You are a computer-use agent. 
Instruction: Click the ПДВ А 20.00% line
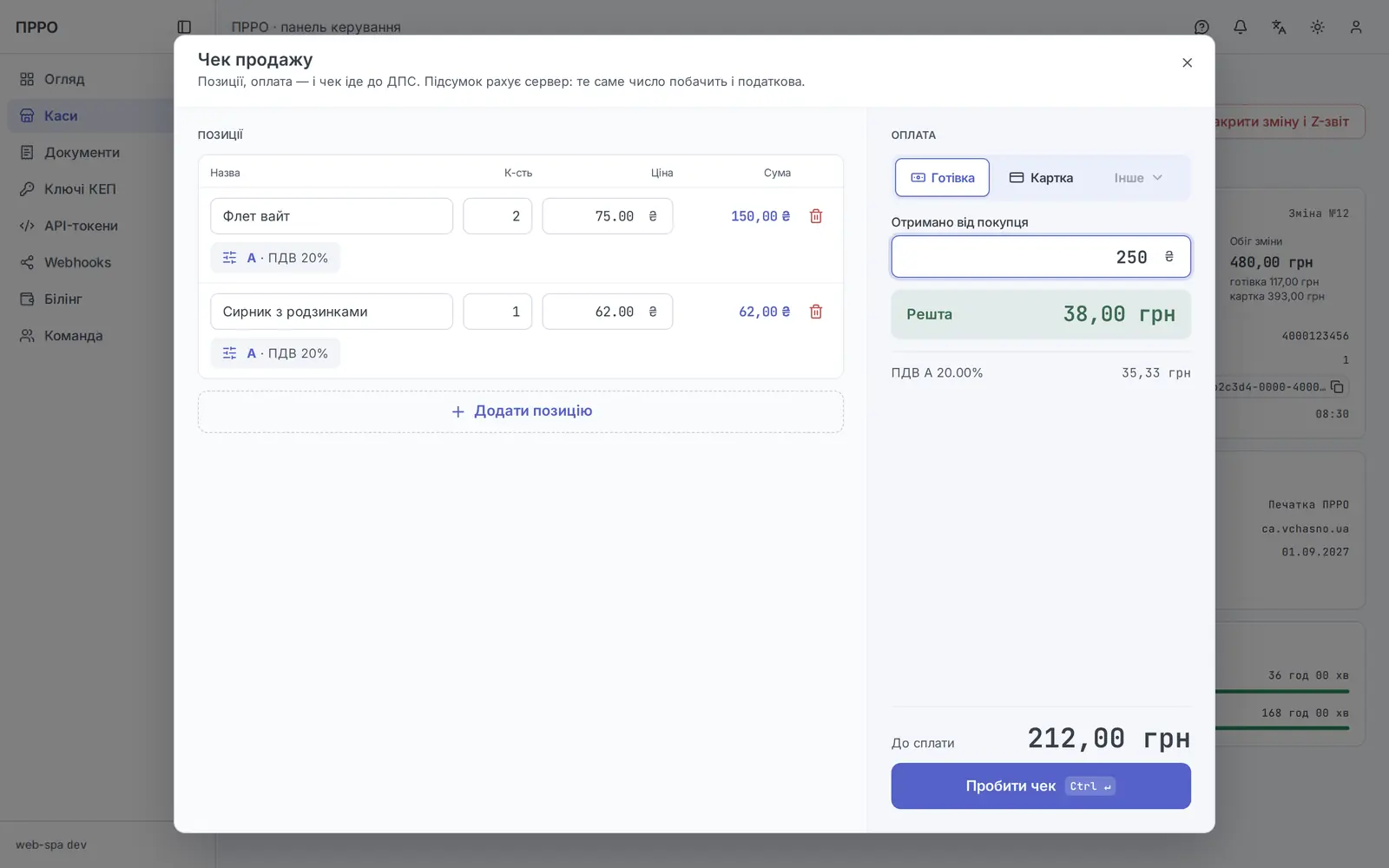(x=1041, y=372)
